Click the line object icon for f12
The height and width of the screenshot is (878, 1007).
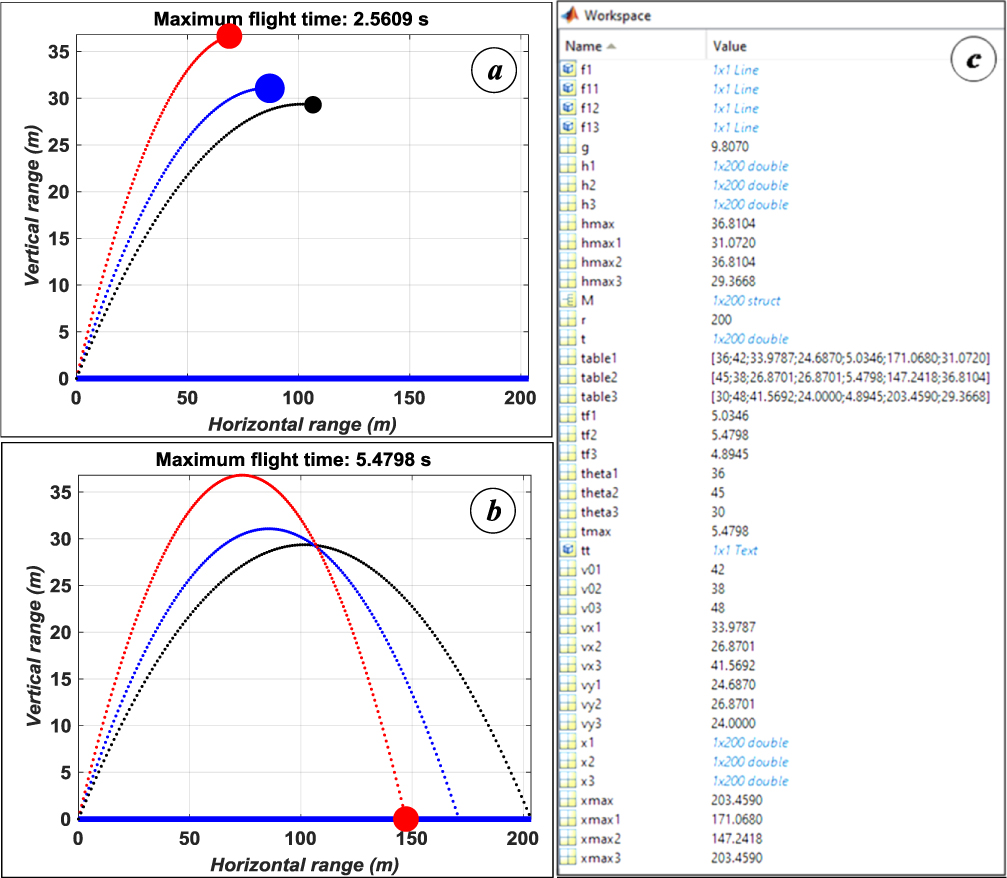coord(568,107)
